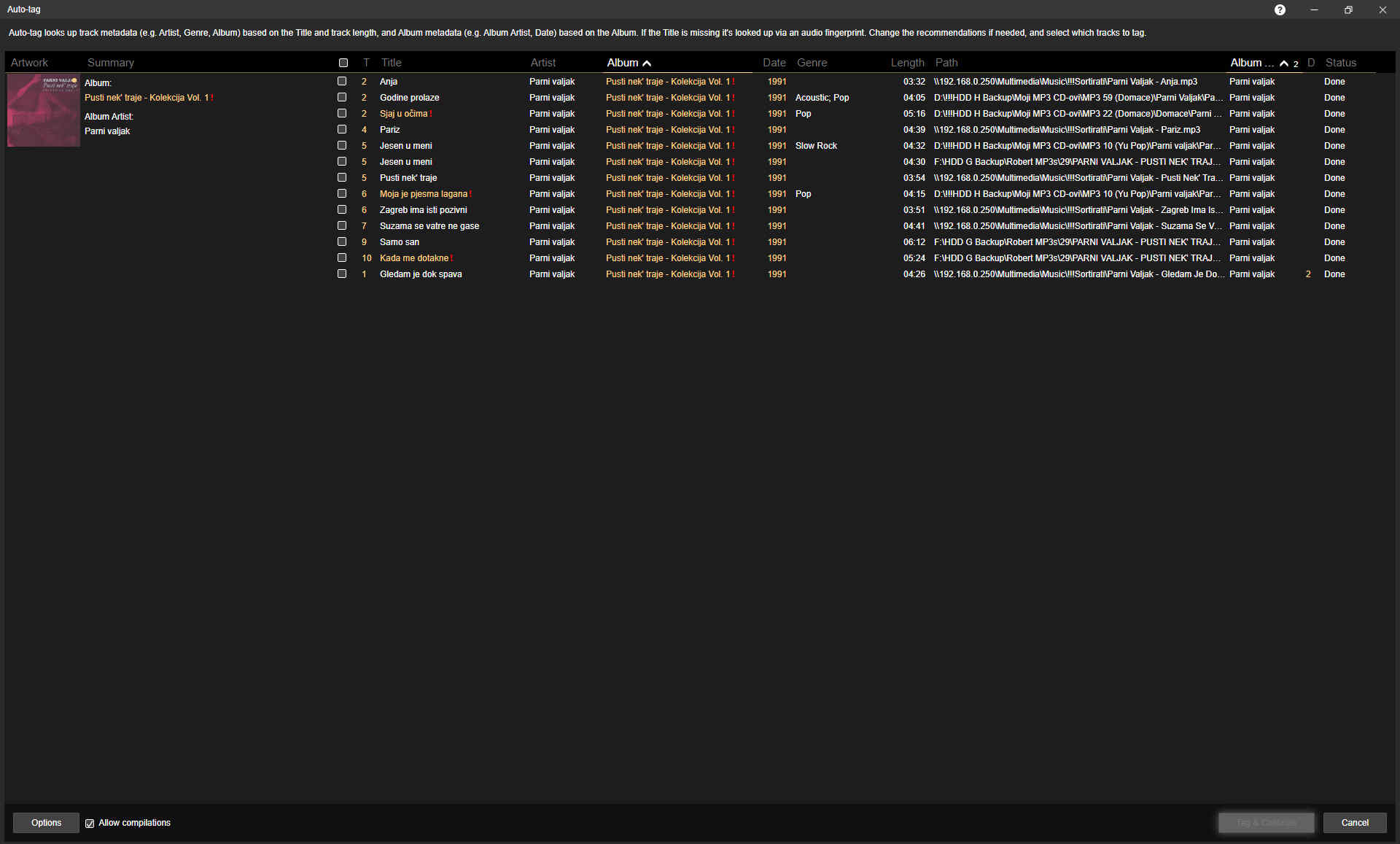Sort by the Title column header
1400x844 pixels.
pos(391,63)
